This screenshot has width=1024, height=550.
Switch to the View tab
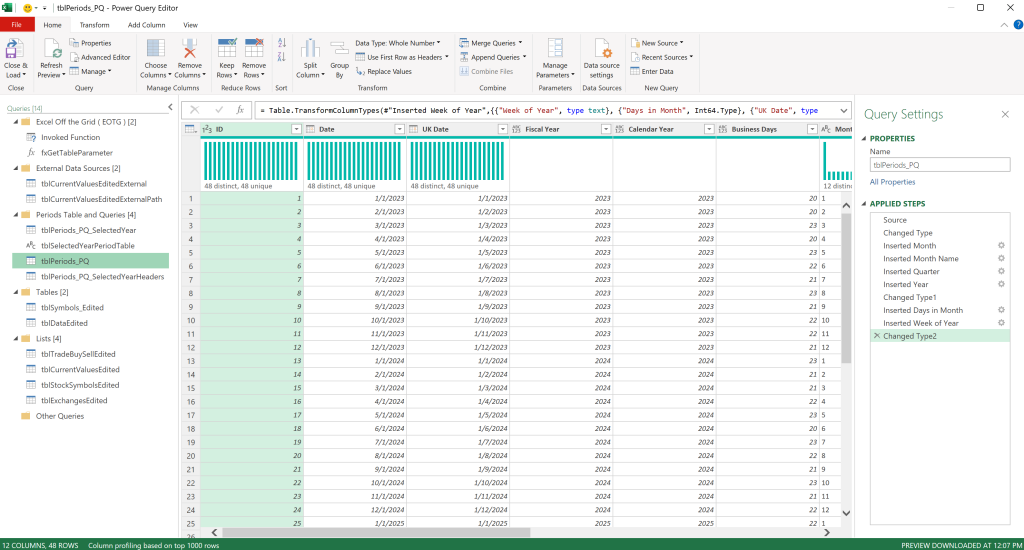190,25
